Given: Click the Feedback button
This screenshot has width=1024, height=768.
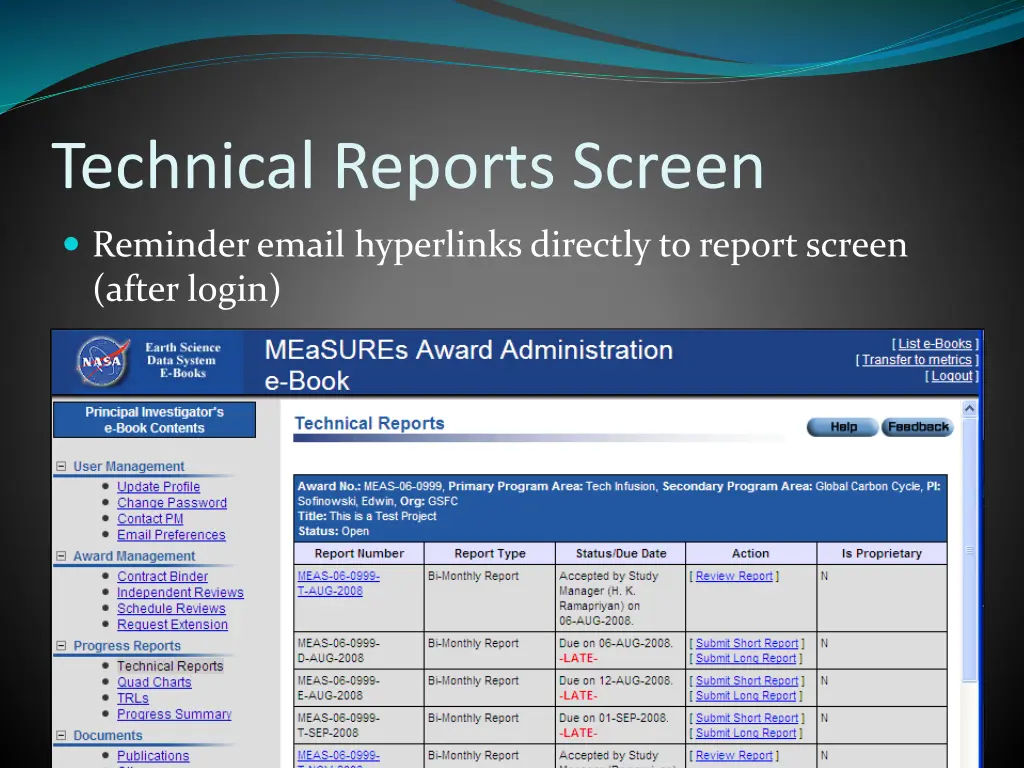Looking at the screenshot, I should coord(917,427).
